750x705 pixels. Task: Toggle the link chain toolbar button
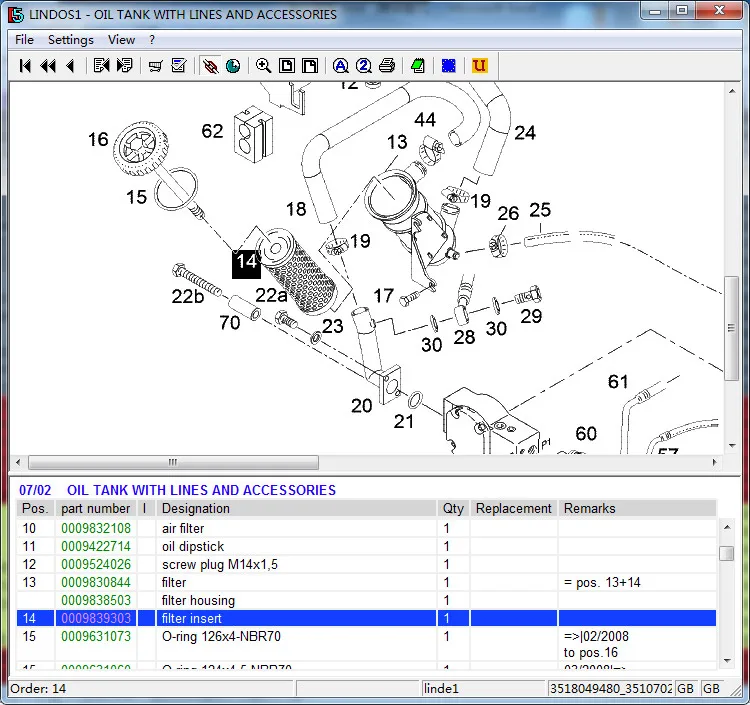coord(210,66)
